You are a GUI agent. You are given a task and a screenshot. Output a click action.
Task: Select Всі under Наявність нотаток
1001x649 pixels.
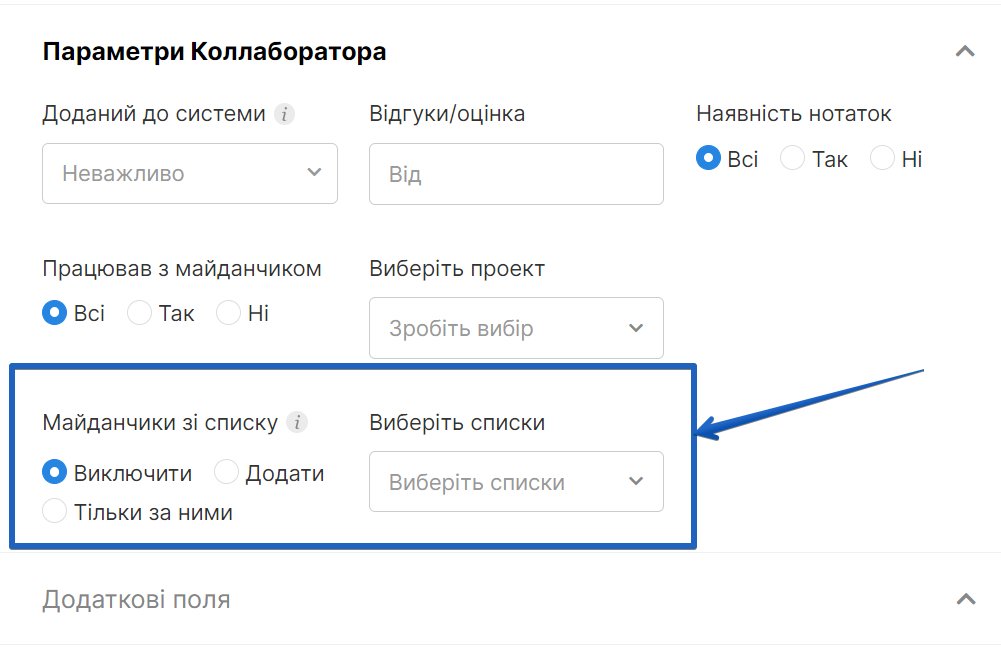[x=709, y=159]
